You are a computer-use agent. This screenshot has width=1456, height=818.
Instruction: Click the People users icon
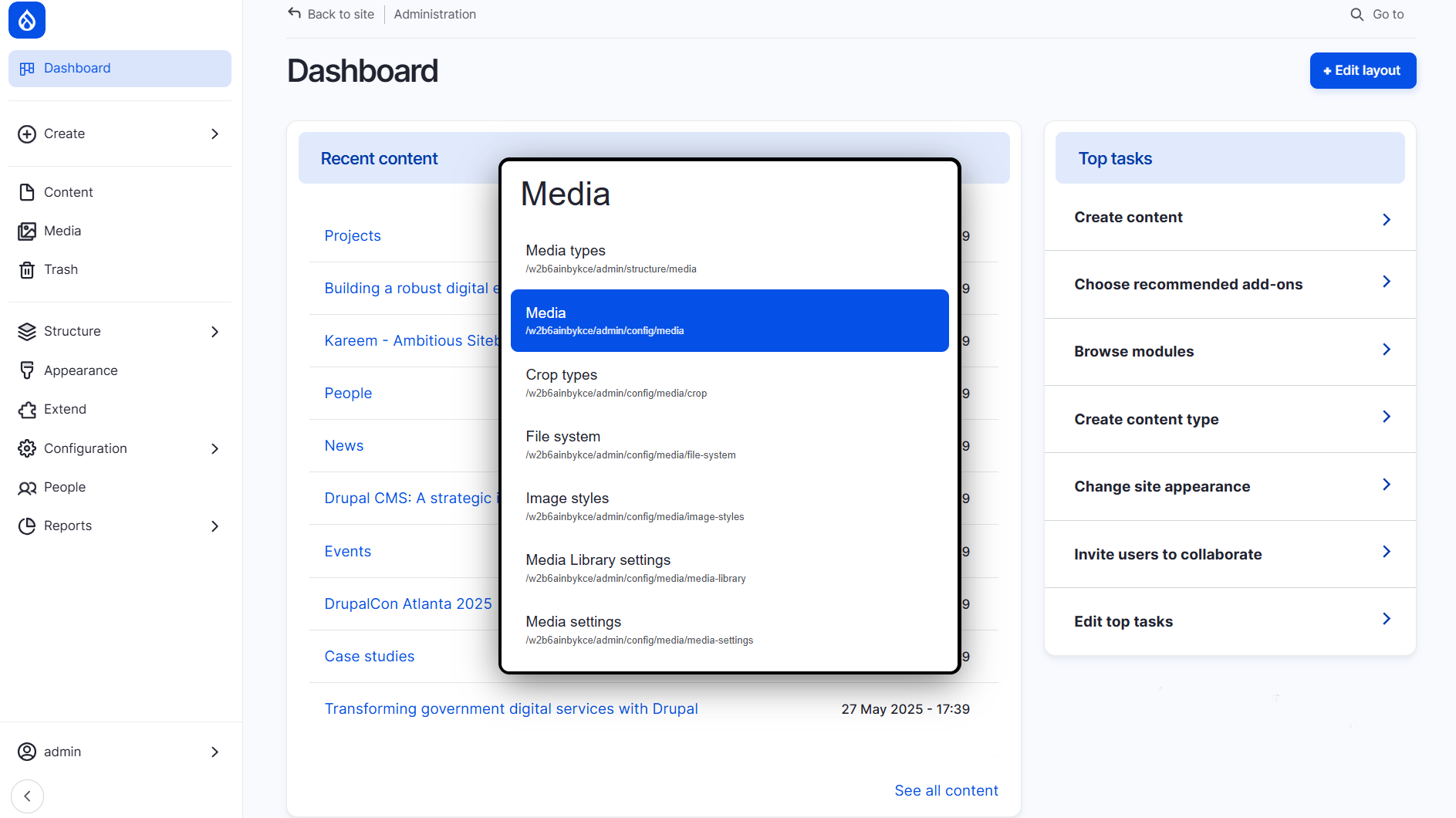point(27,488)
